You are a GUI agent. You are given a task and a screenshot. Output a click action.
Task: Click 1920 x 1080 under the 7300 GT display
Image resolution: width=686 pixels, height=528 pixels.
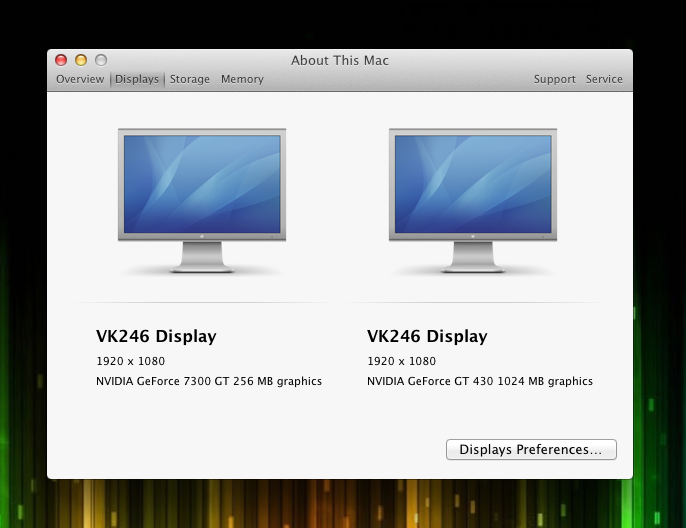coord(130,361)
